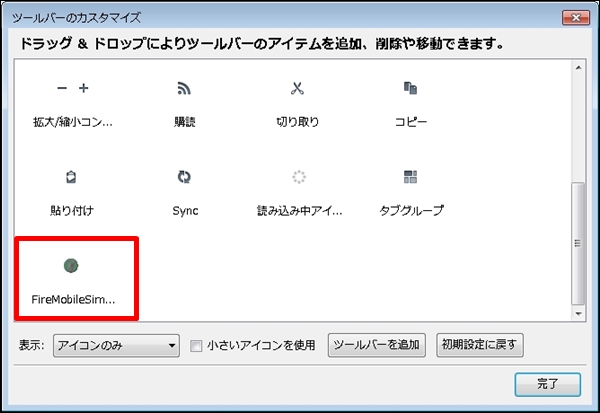Image resolution: width=600 pixels, height=413 pixels.
Task: Click the Sync label text
Action: [185, 211]
